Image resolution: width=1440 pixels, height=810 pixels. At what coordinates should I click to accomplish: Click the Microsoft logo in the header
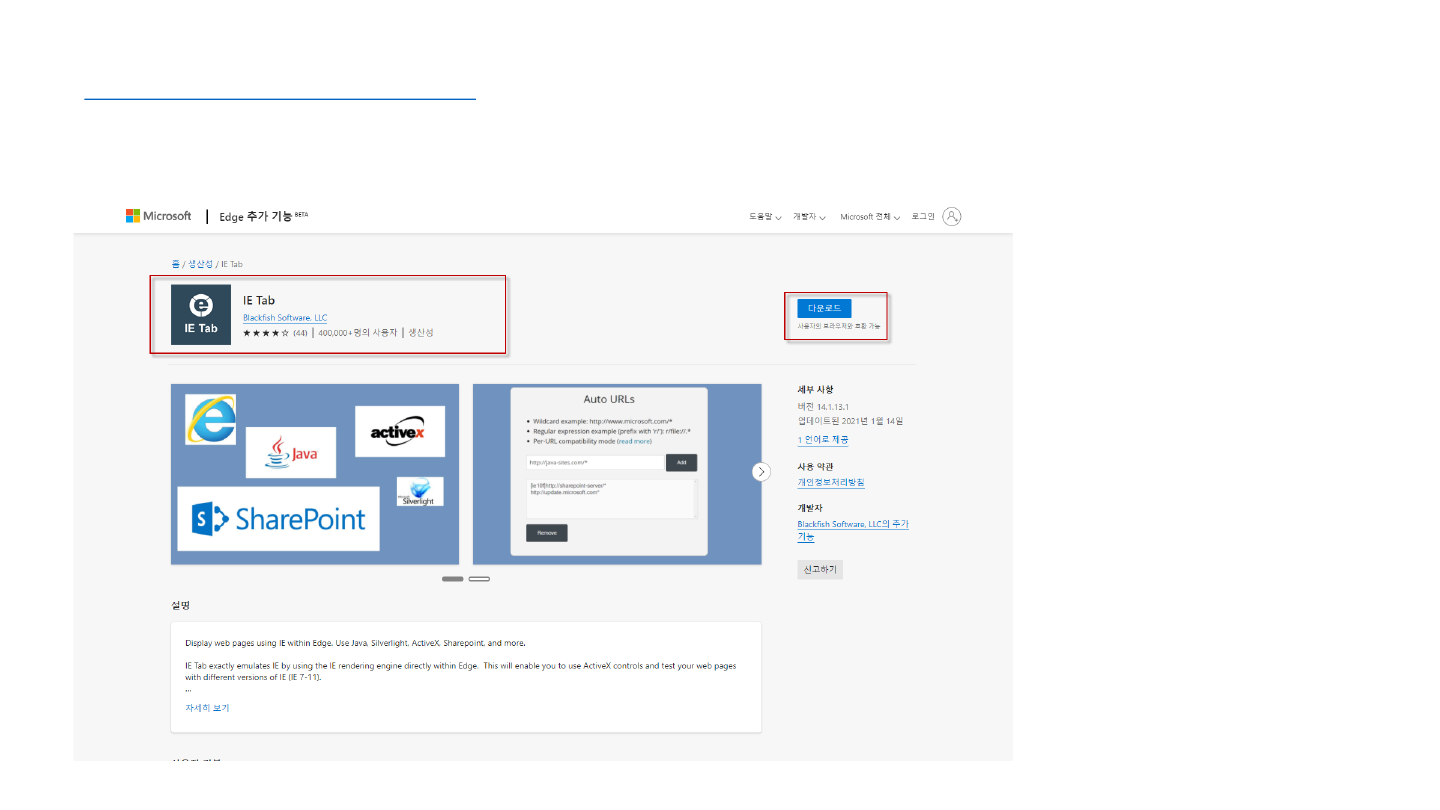(x=158, y=216)
